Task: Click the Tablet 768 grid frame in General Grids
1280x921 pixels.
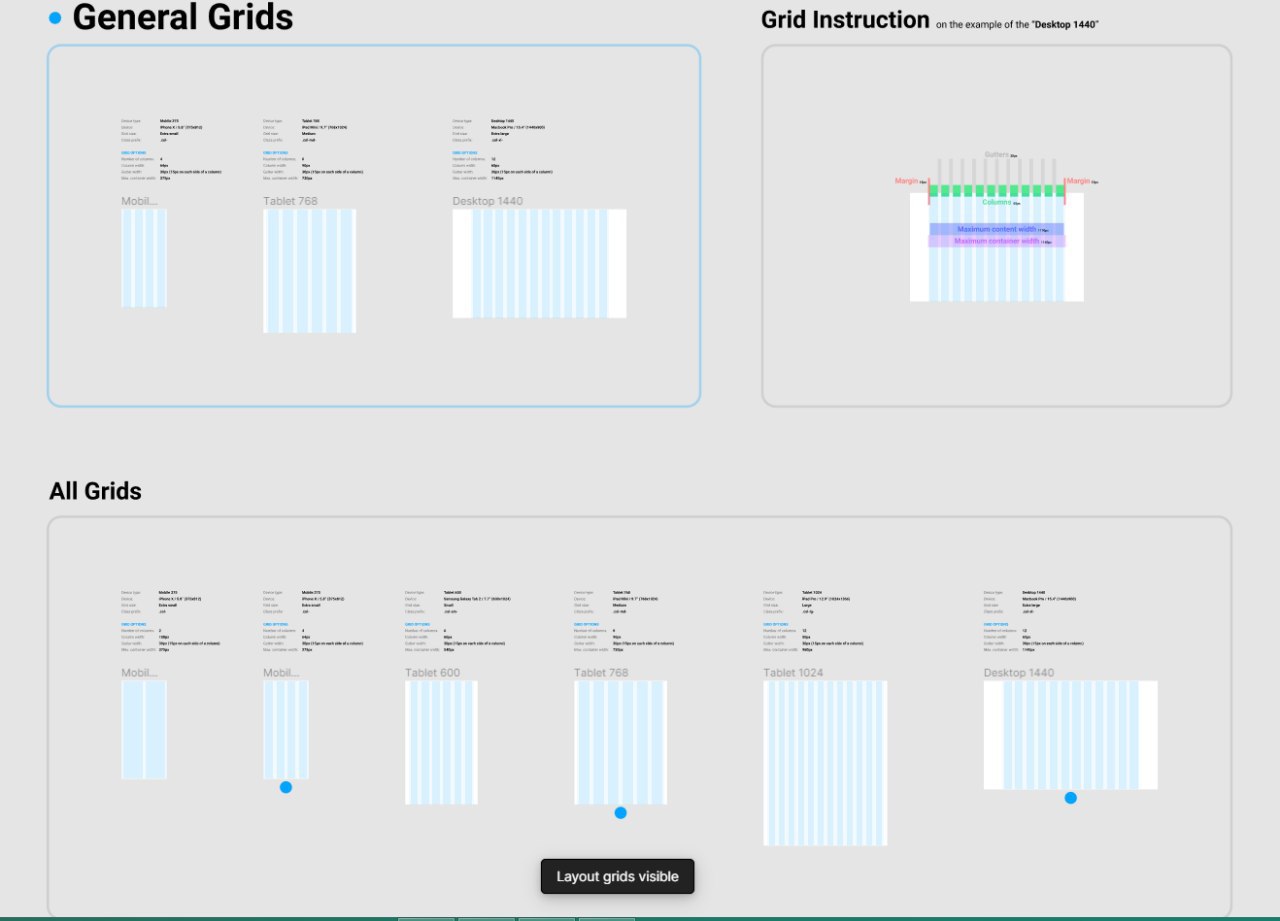Action: 310,271
